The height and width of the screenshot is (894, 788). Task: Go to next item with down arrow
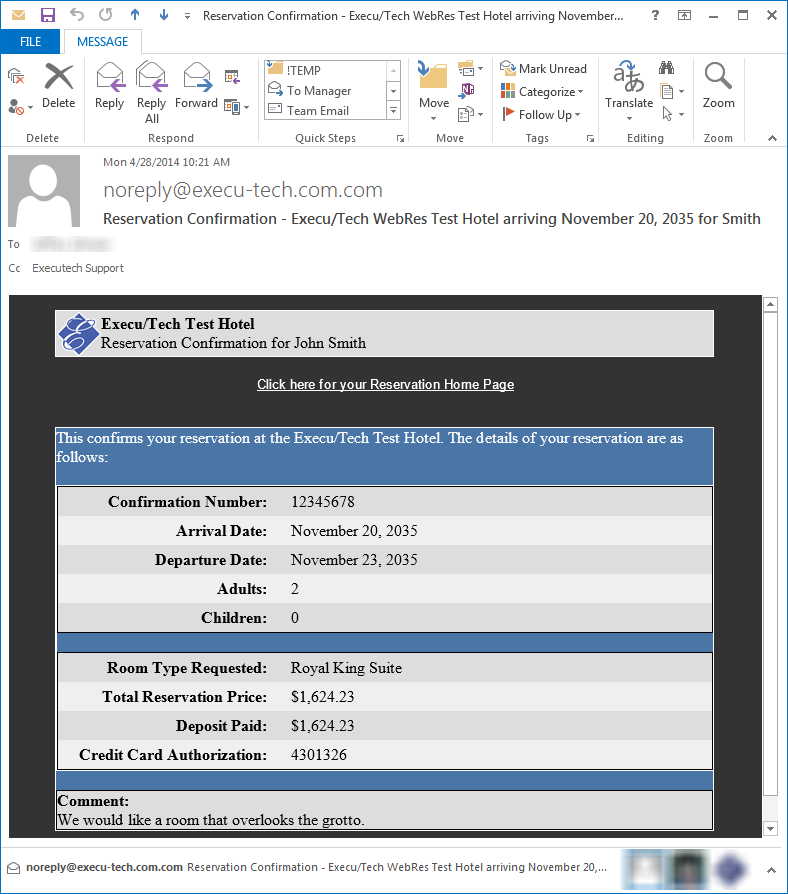point(164,15)
